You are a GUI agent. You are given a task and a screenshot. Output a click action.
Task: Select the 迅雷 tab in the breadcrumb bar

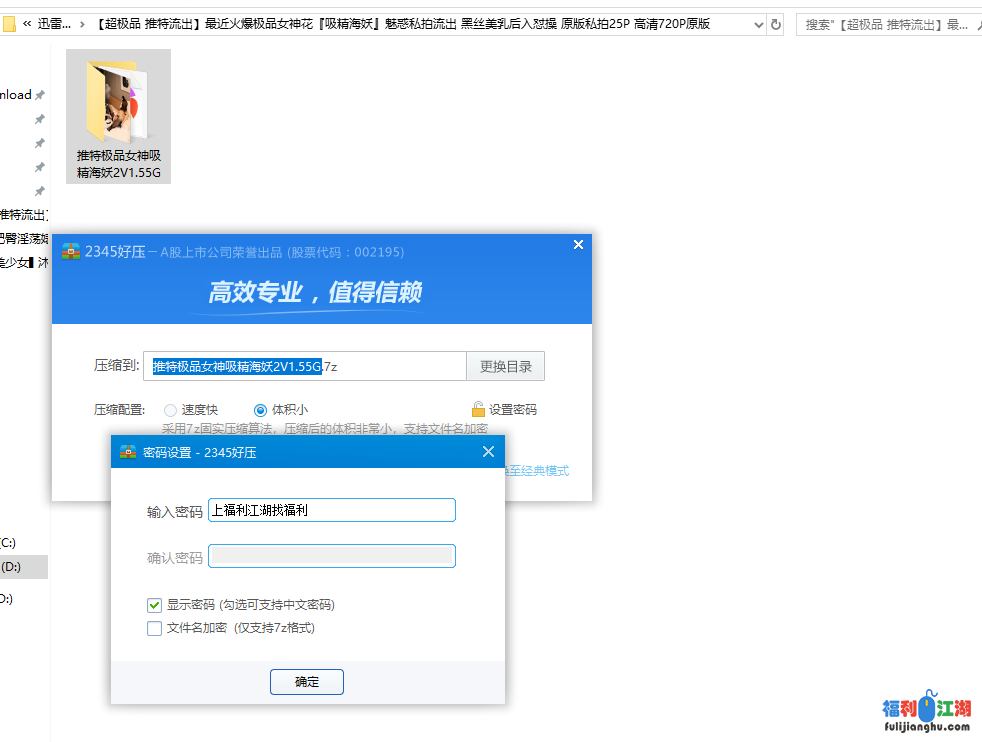[55, 23]
